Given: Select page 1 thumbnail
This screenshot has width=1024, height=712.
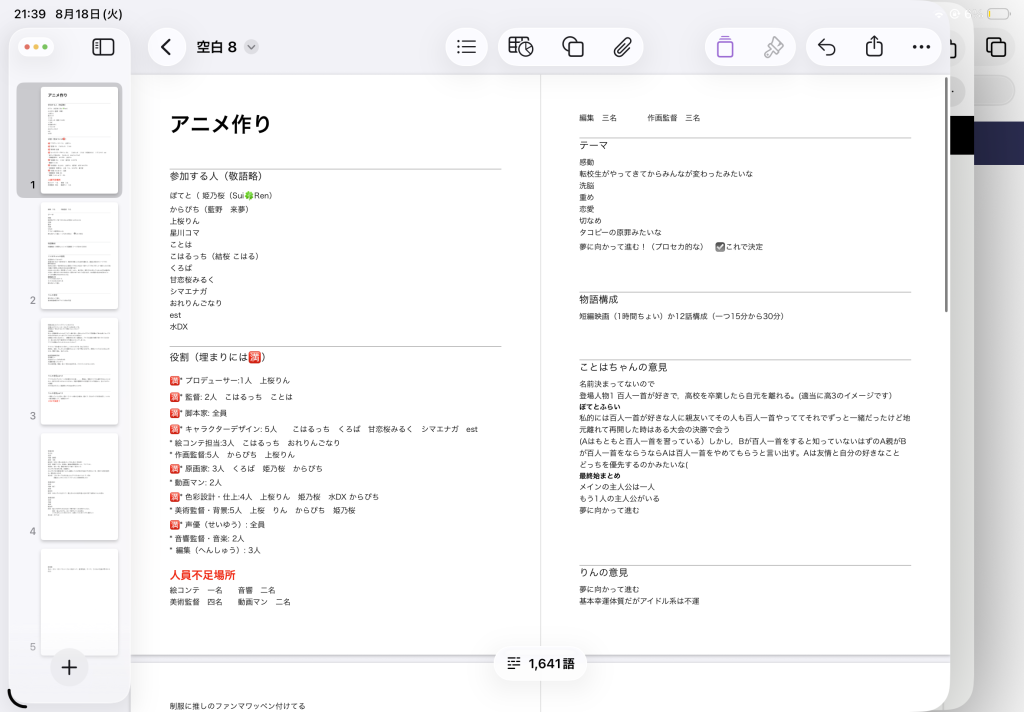Looking at the screenshot, I should (x=79, y=140).
